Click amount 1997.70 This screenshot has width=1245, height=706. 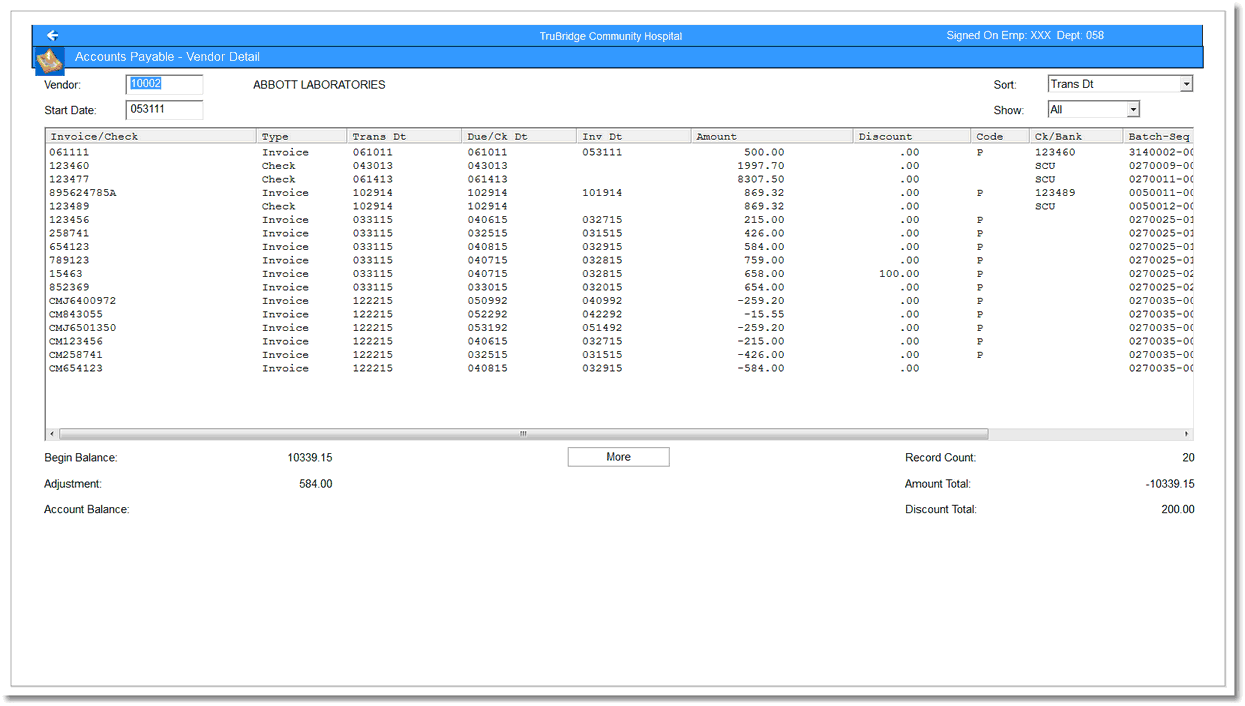click(x=761, y=166)
